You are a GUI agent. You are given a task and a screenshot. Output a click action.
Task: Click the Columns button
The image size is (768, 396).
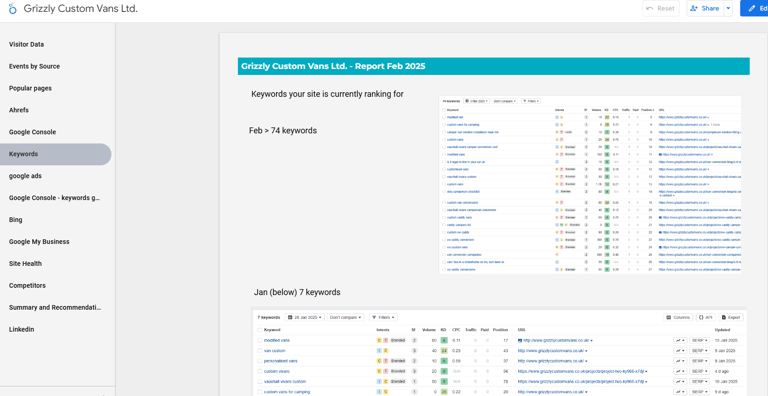pyautogui.click(x=678, y=317)
